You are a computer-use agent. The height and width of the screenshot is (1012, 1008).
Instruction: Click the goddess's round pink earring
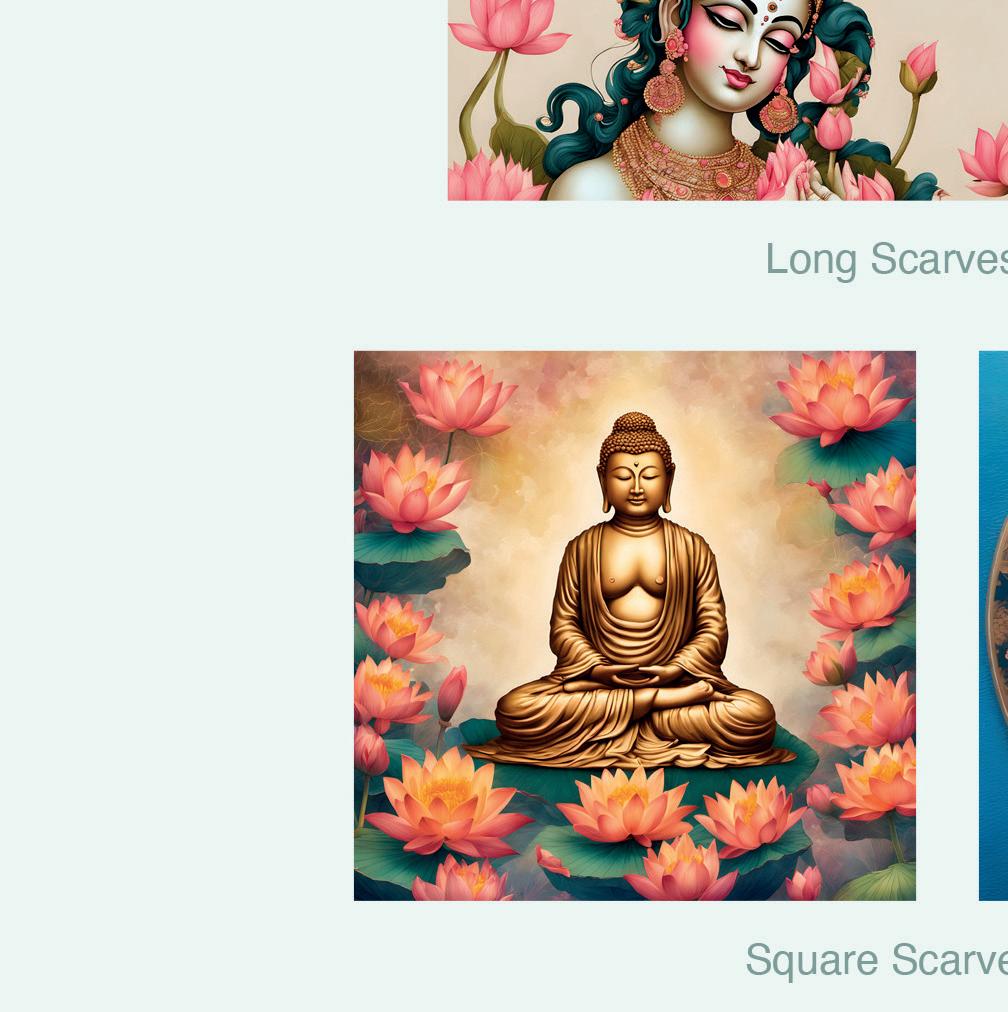pyautogui.click(x=664, y=94)
